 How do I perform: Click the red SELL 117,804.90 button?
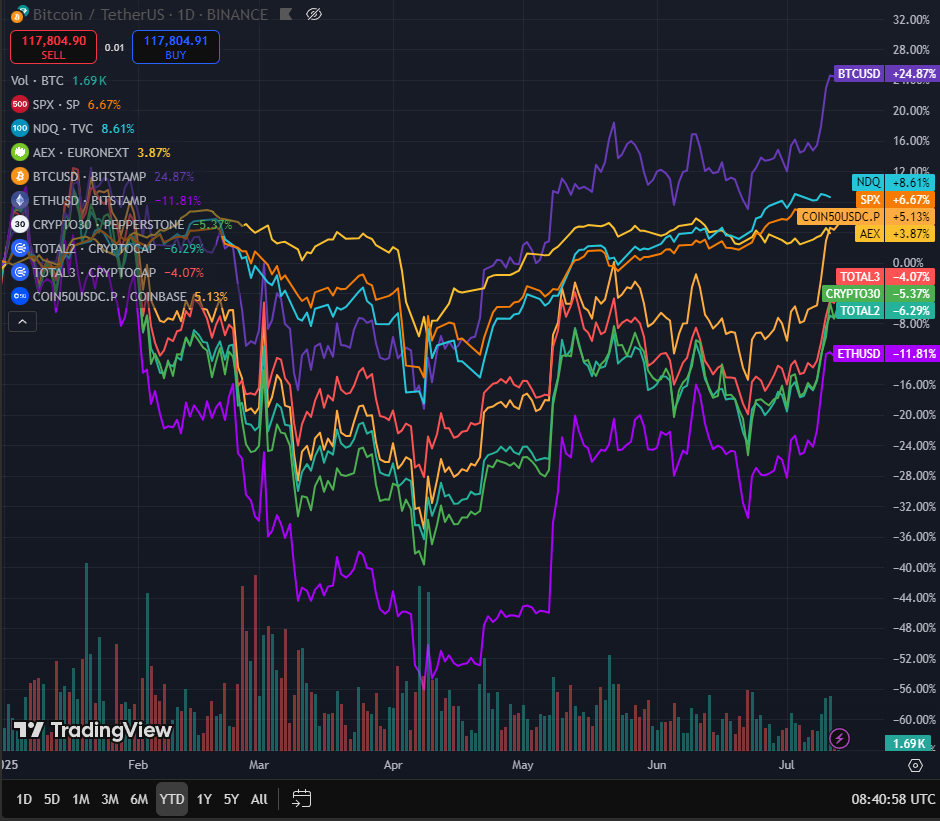tap(53, 47)
